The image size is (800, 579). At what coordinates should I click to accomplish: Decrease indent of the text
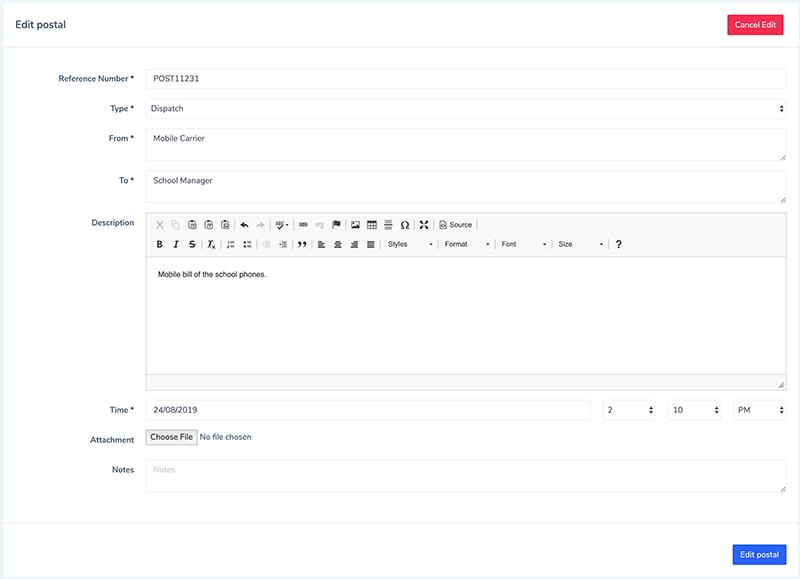pos(266,244)
